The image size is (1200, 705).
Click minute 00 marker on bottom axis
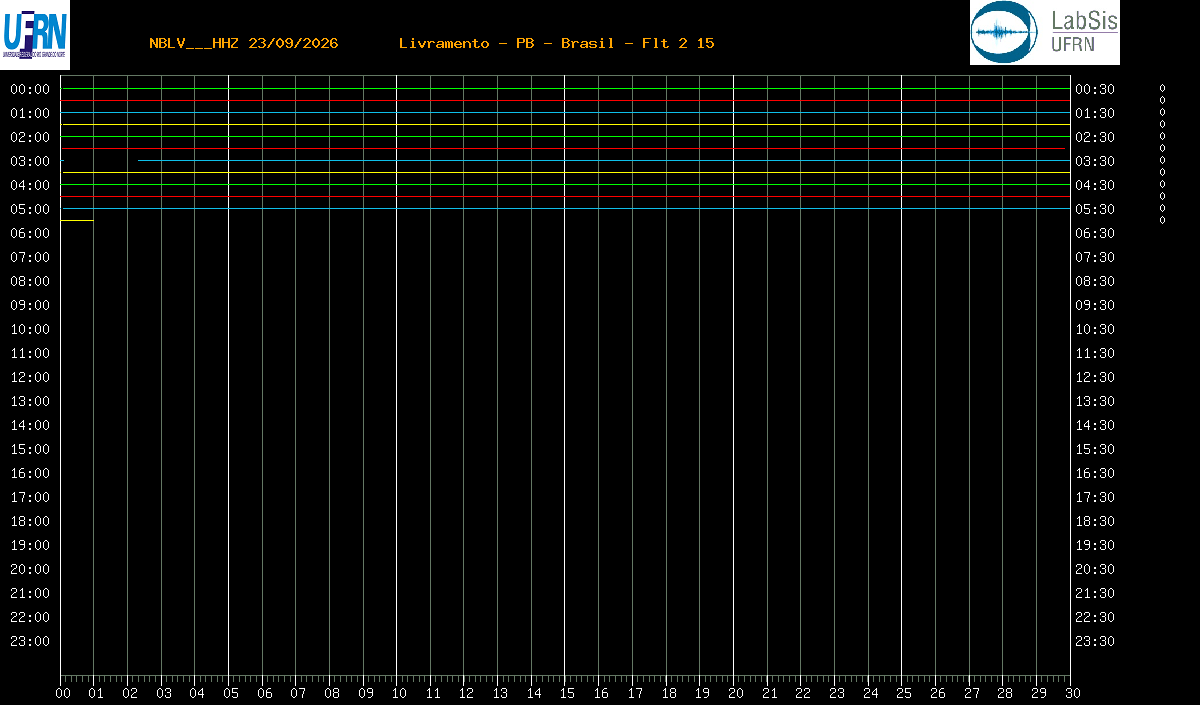coord(64,693)
